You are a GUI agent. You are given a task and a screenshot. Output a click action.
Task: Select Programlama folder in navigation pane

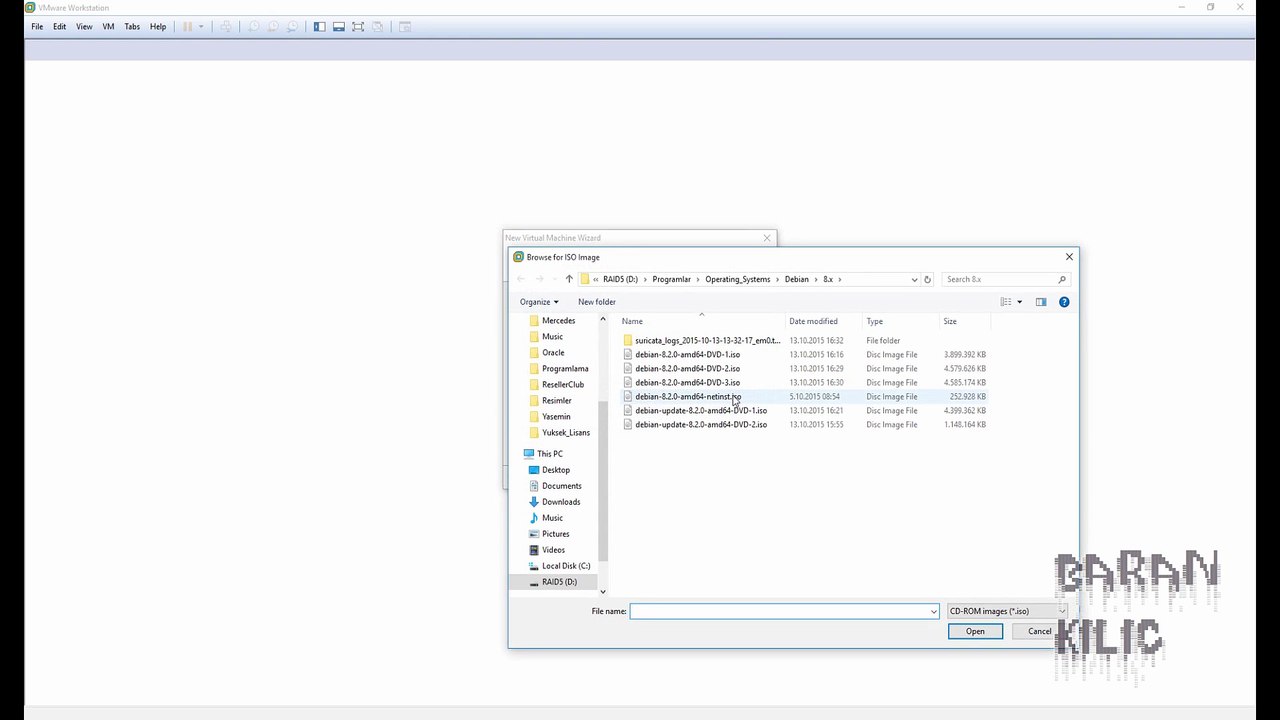point(565,369)
